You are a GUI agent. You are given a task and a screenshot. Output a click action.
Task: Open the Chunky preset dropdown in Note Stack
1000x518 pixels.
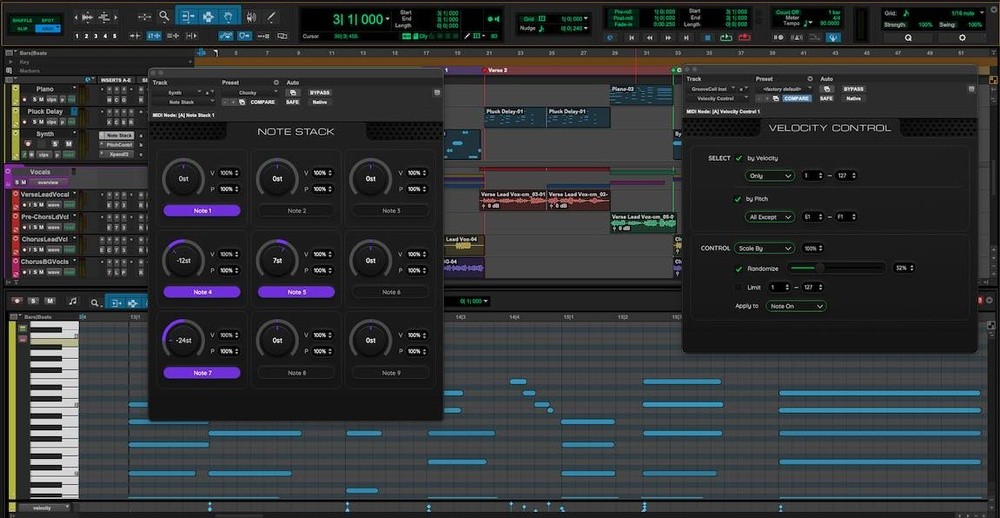pos(249,92)
